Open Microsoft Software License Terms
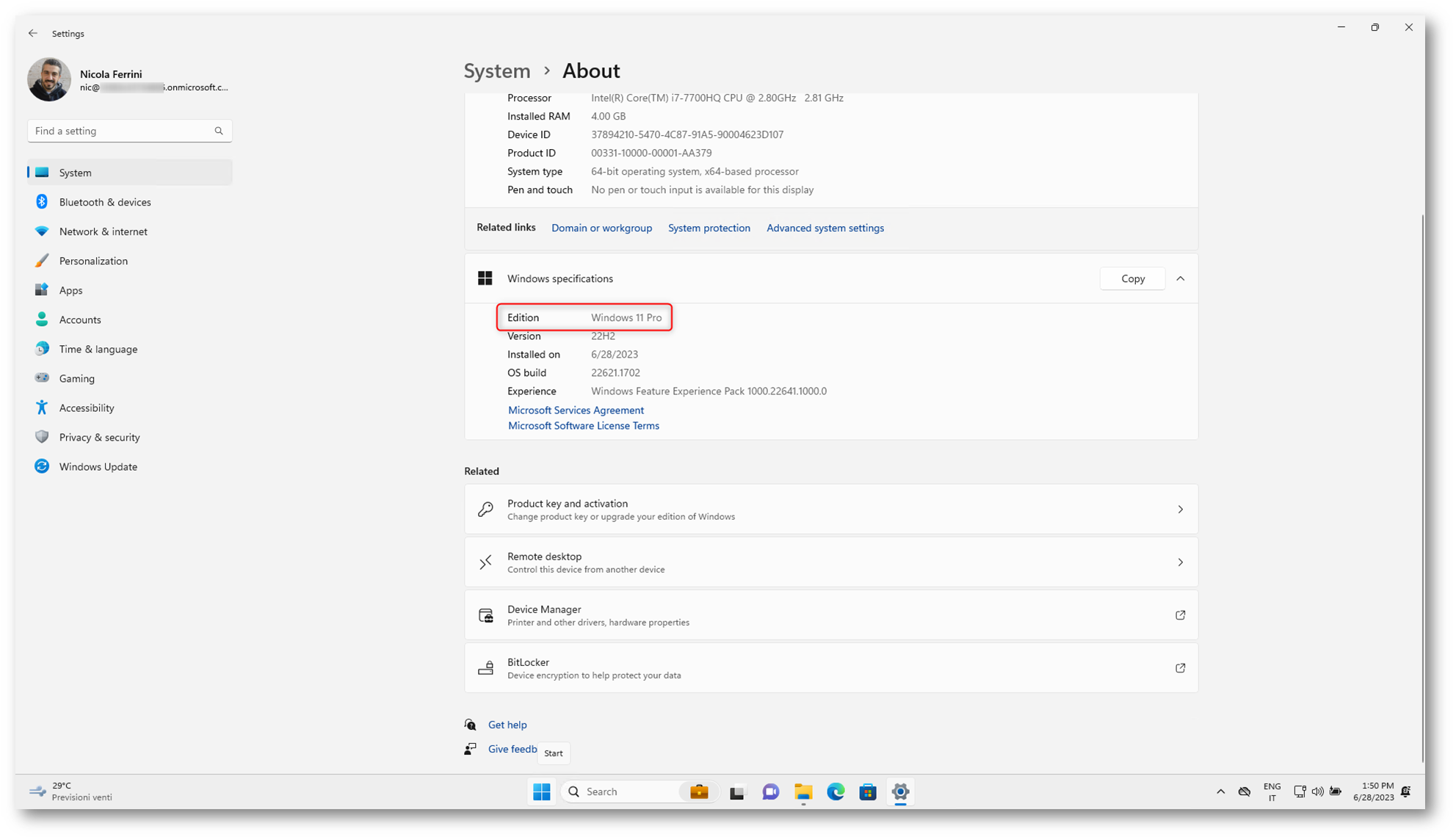Viewport: 1456px width, 840px height. coord(584,426)
